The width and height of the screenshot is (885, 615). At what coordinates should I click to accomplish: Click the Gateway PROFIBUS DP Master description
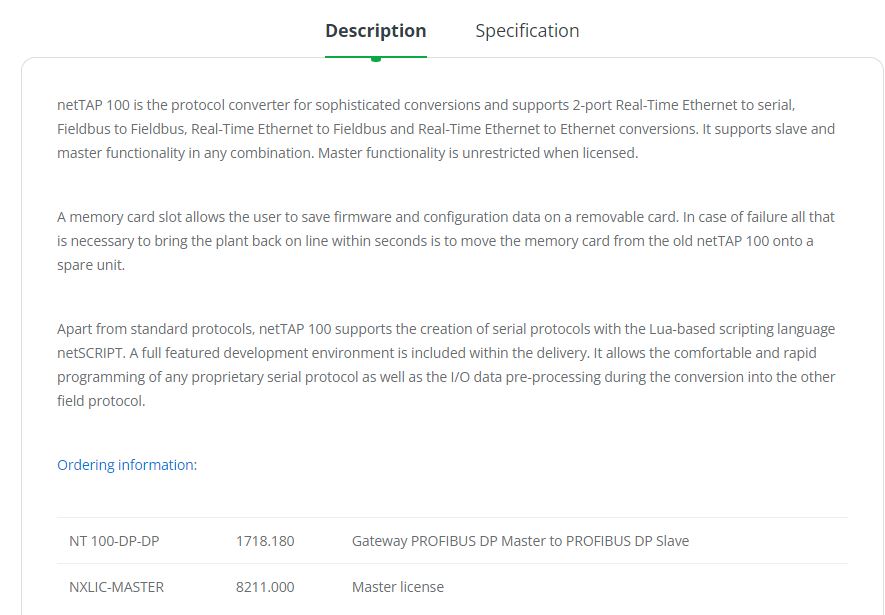pyautogui.click(x=520, y=541)
